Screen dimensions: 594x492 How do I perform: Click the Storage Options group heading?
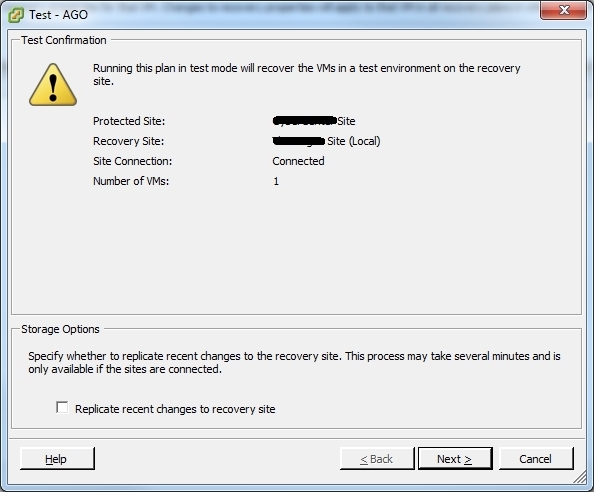pos(60,329)
